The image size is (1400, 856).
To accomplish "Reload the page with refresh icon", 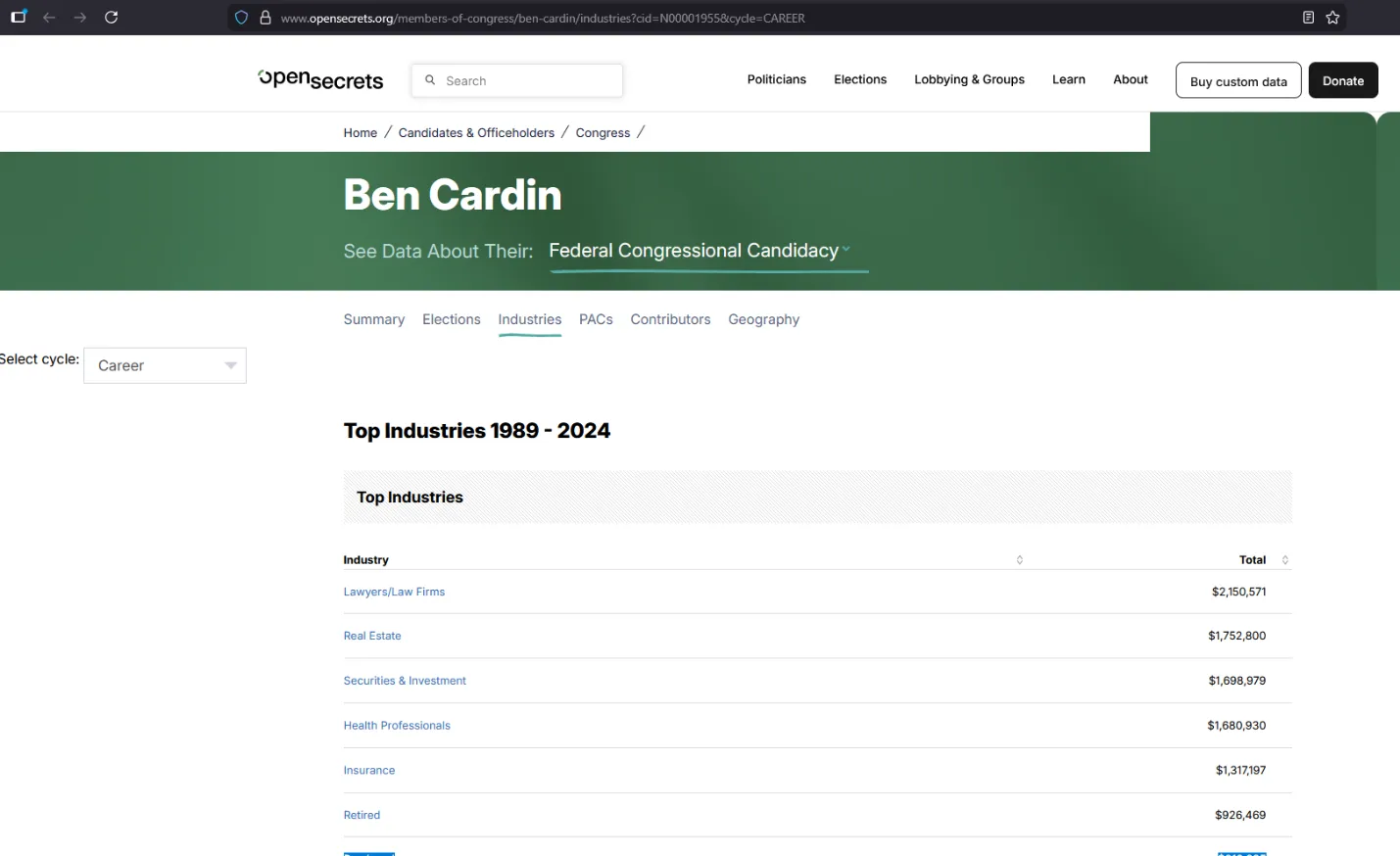I will [x=112, y=18].
